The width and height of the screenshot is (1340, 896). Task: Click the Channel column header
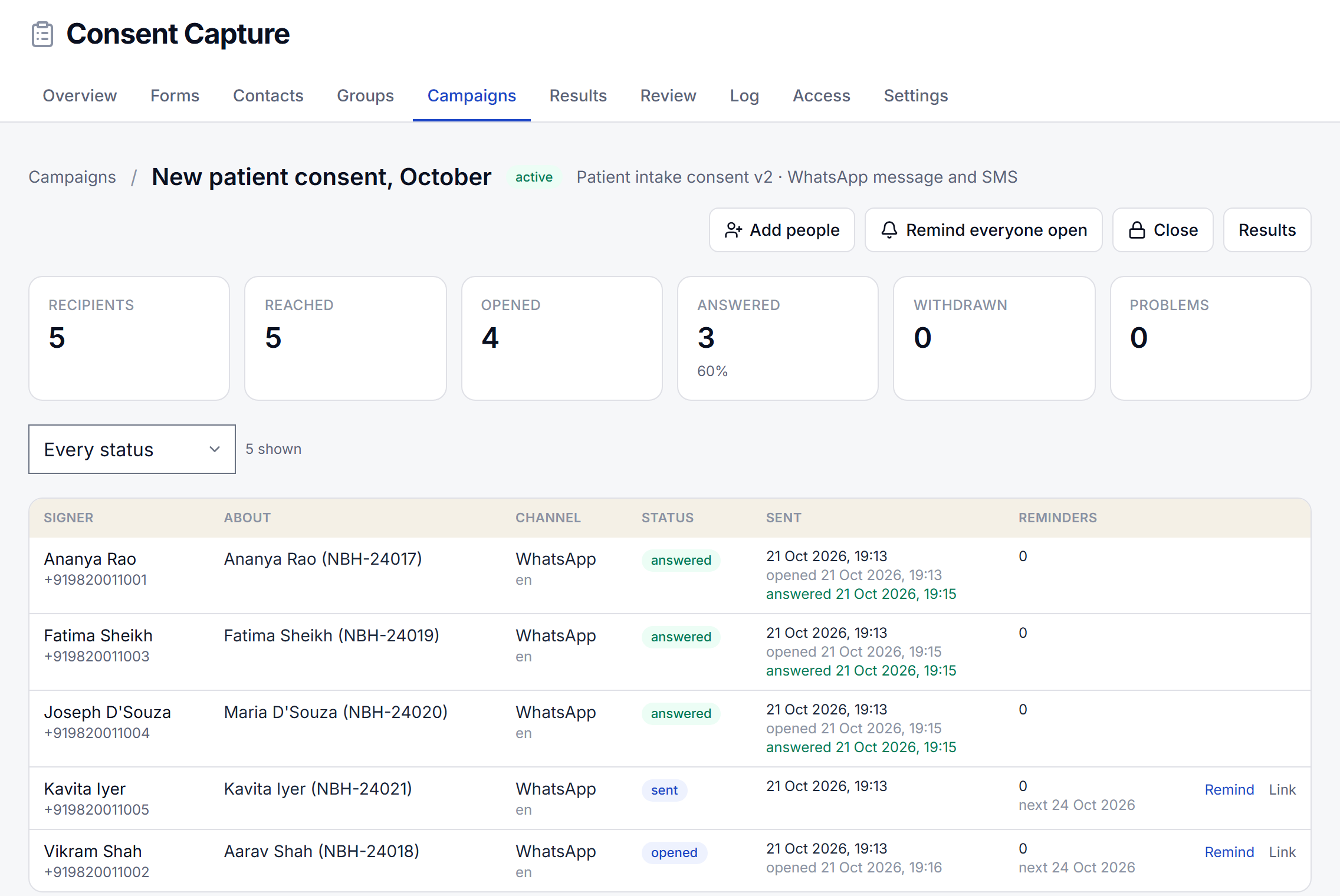pos(548,518)
